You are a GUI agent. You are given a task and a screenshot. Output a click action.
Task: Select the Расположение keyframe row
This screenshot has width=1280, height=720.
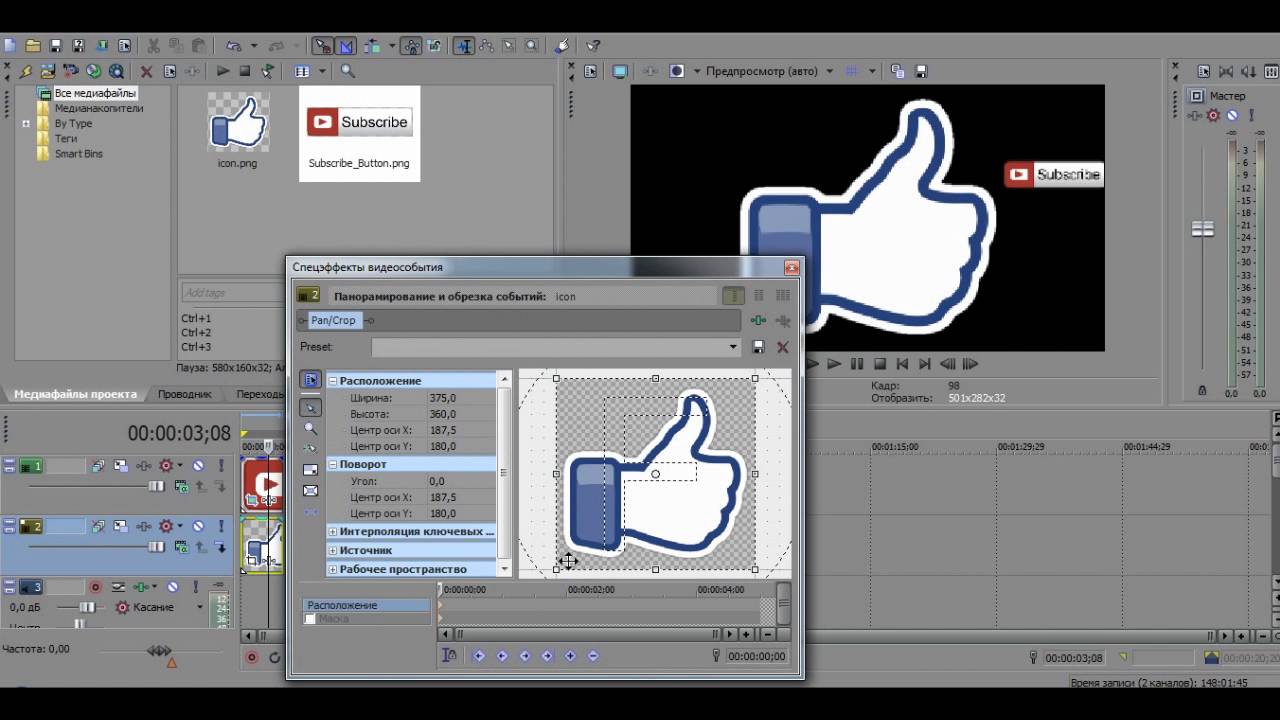point(366,605)
